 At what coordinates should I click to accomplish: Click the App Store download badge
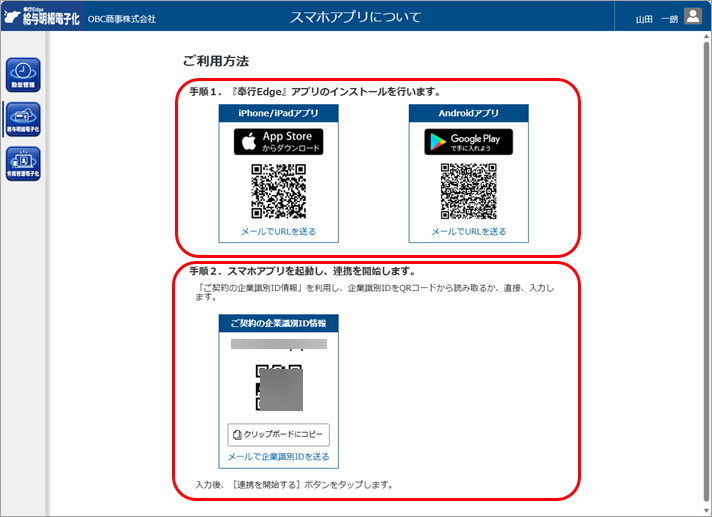pyautogui.click(x=278, y=142)
